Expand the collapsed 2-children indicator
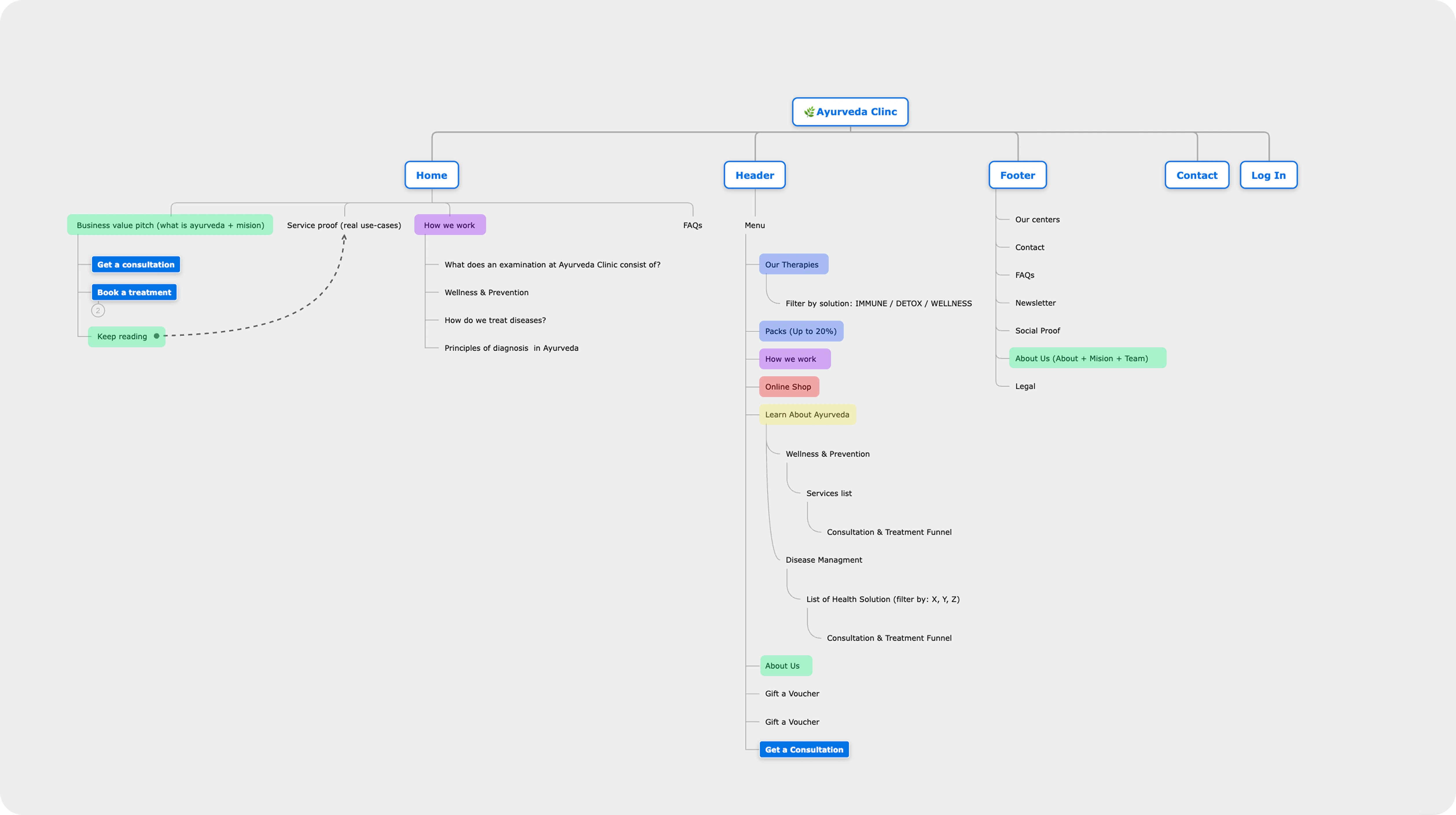Viewport: 1456px width, 815px height. 98,310
